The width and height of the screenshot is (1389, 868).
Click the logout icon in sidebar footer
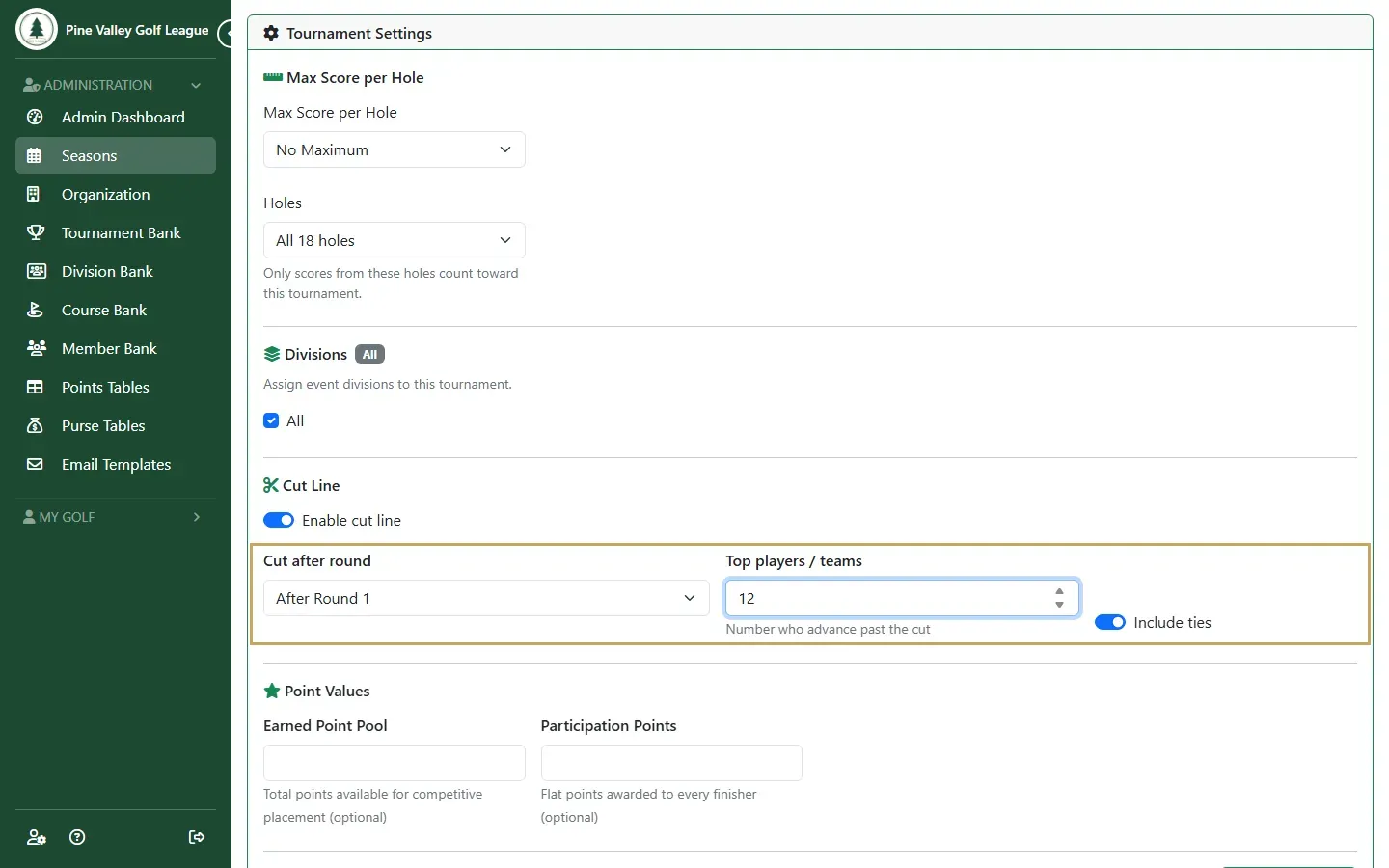coord(197,837)
